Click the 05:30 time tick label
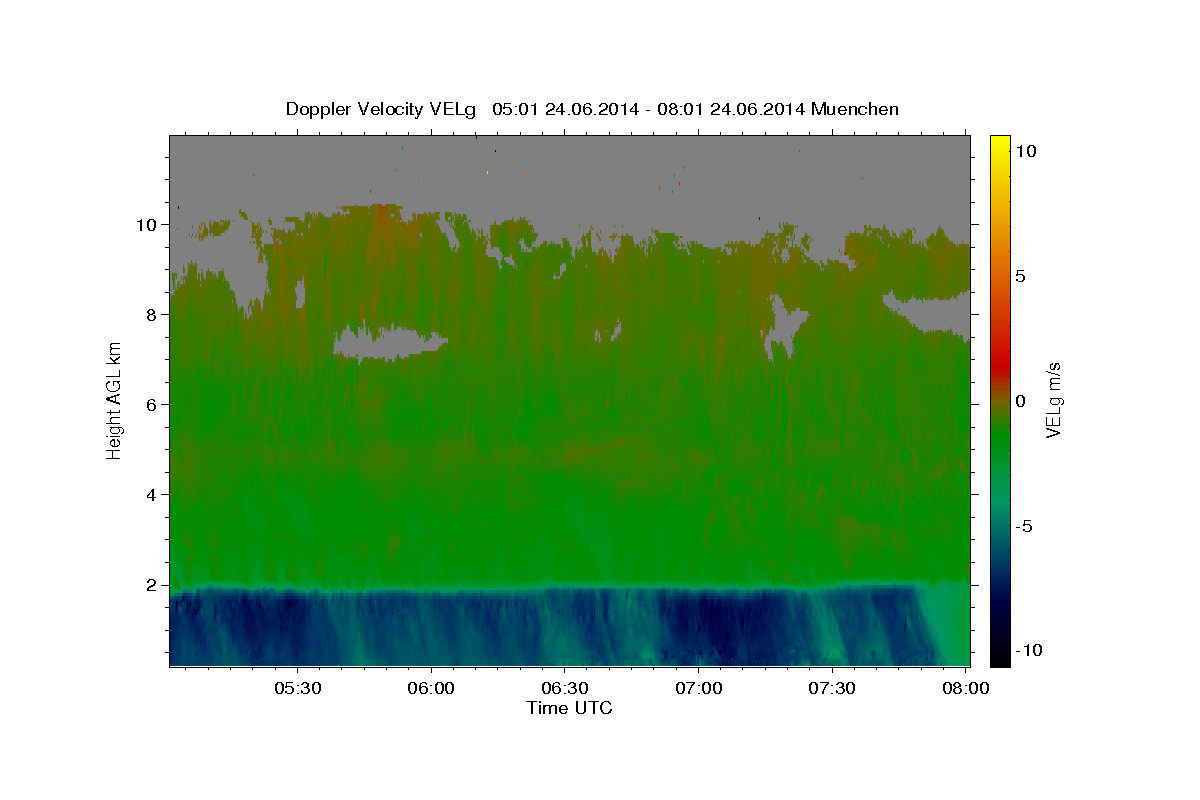This screenshot has width=1200, height=800. pos(298,689)
